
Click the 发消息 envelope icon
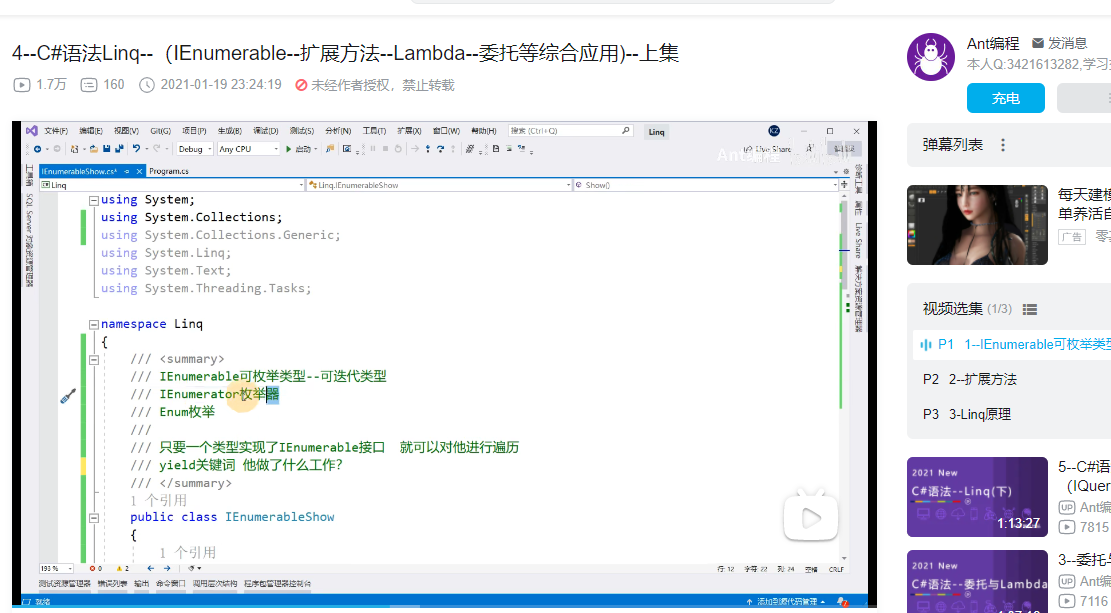(1038, 43)
